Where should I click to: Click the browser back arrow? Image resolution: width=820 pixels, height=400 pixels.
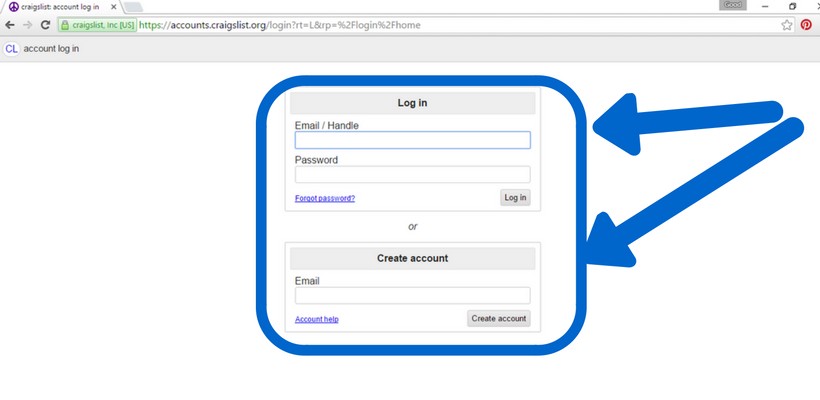tap(9, 25)
